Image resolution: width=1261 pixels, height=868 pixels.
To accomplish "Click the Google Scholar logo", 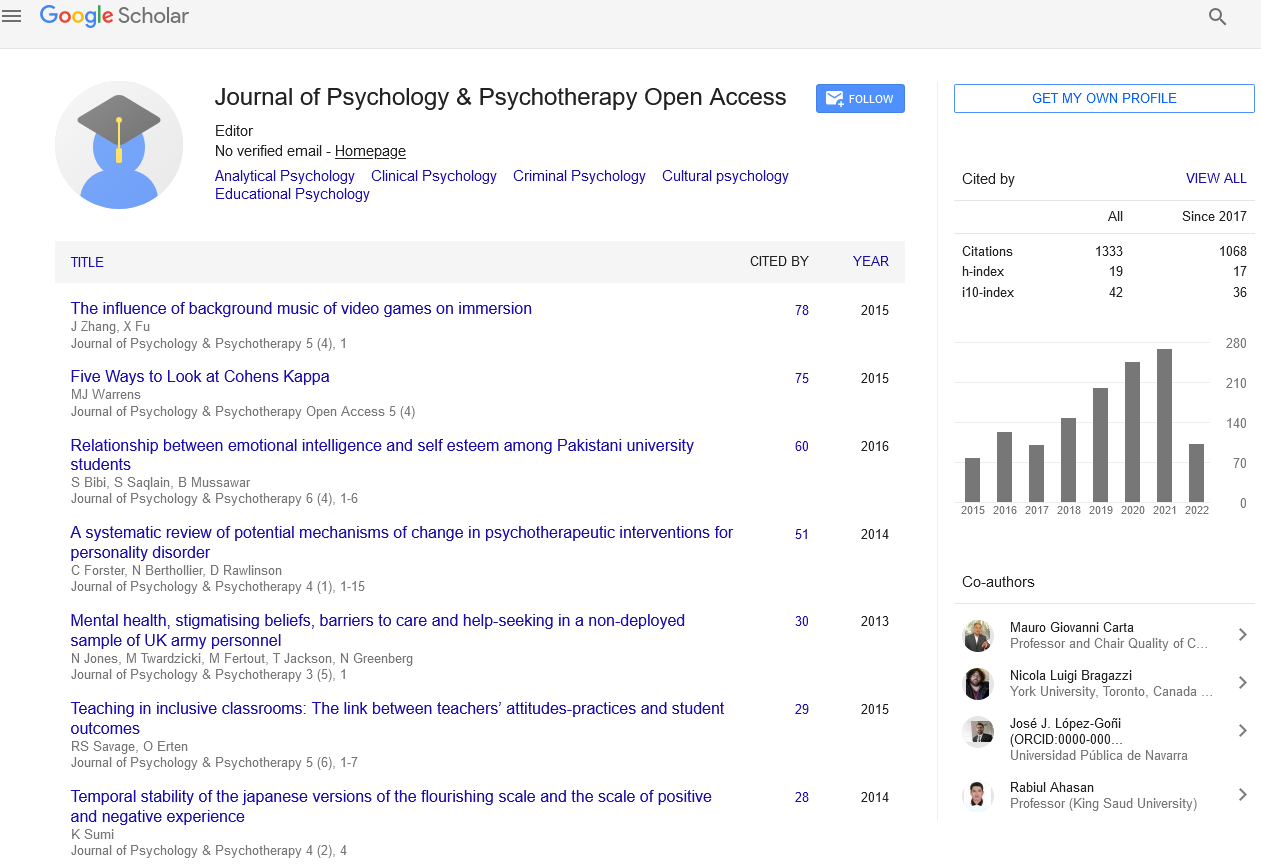I will tap(114, 16).
